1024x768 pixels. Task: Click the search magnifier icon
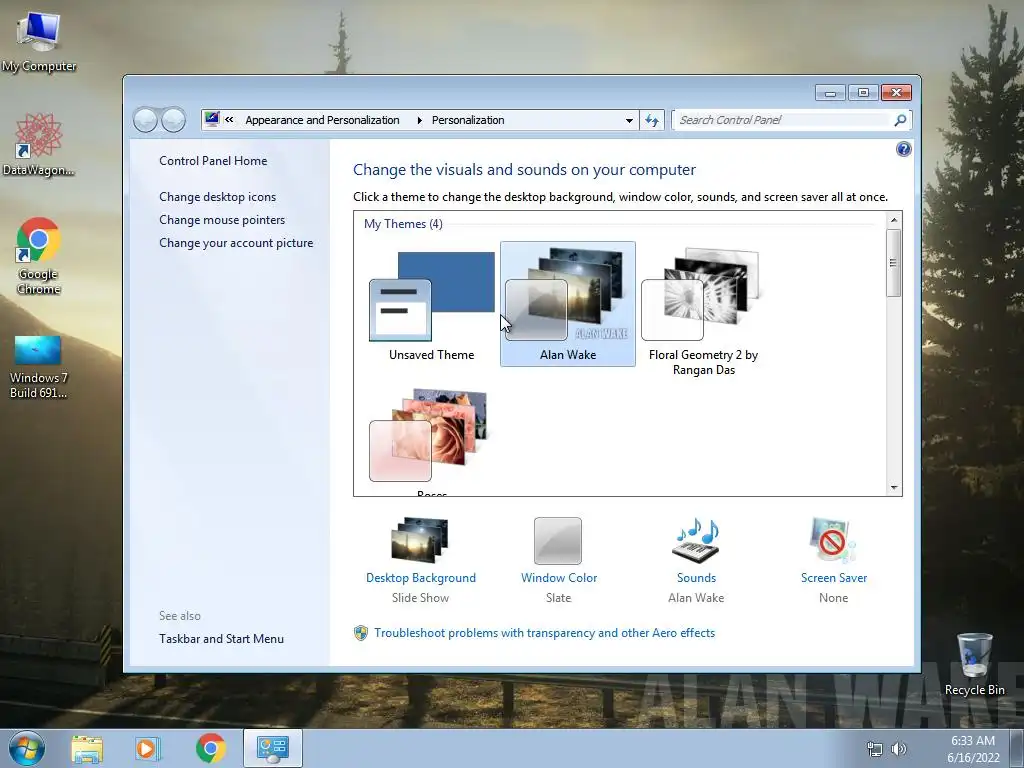[900, 120]
